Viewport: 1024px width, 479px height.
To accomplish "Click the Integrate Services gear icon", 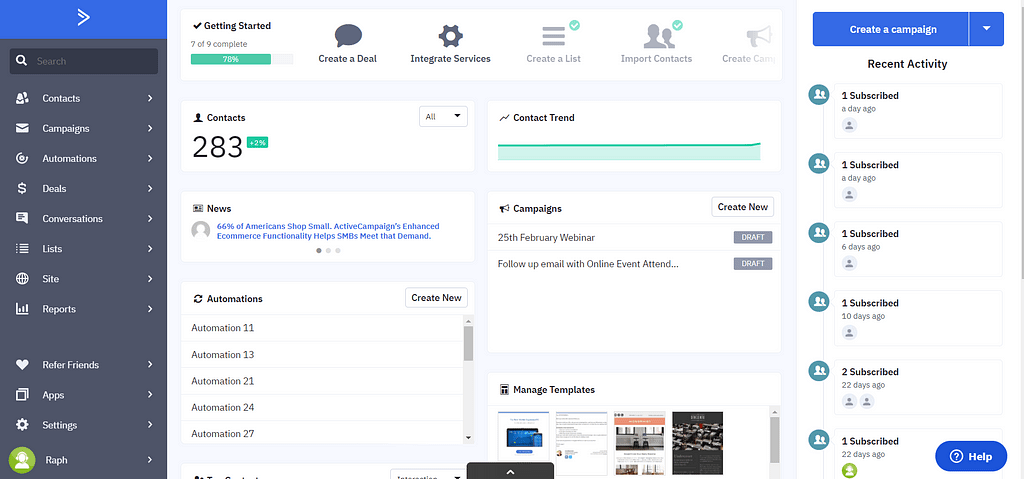I will (x=451, y=35).
